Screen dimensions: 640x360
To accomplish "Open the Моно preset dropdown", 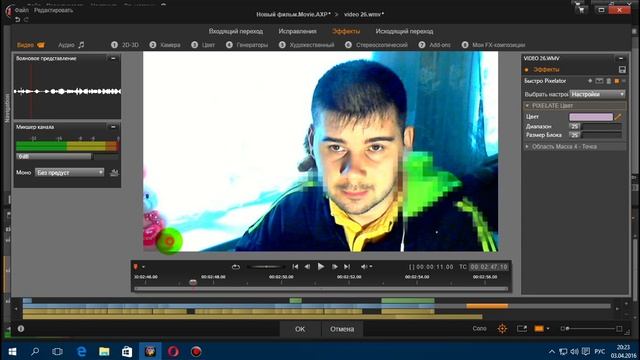I will tap(70, 173).
